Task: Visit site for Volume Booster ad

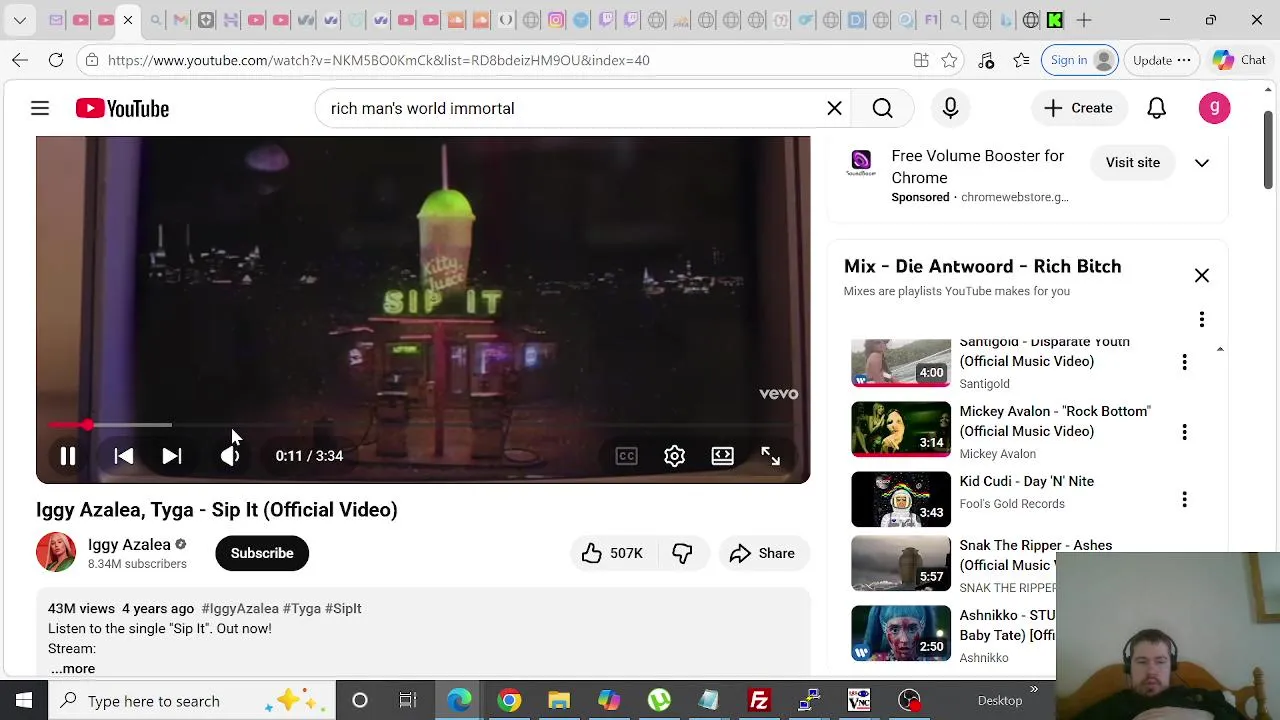Action: coord(1133,162)
